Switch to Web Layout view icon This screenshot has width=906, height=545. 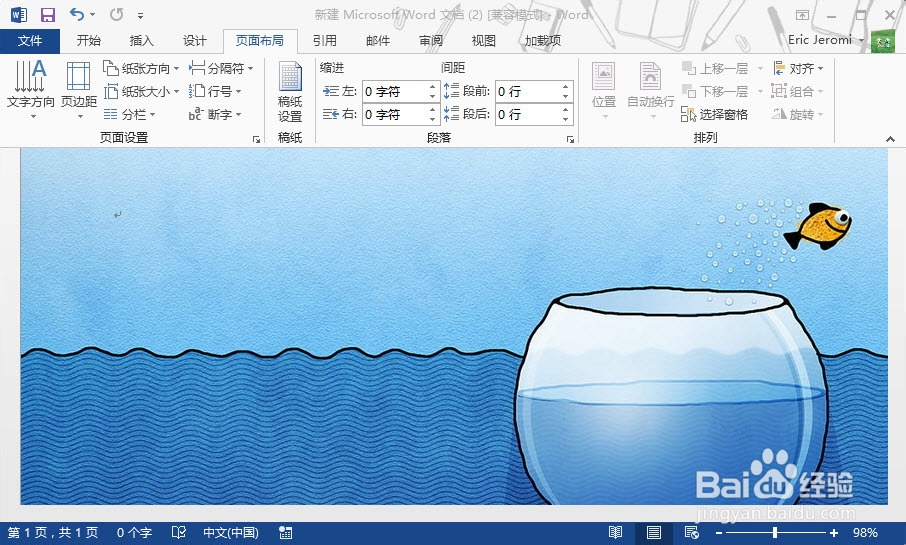692,532
